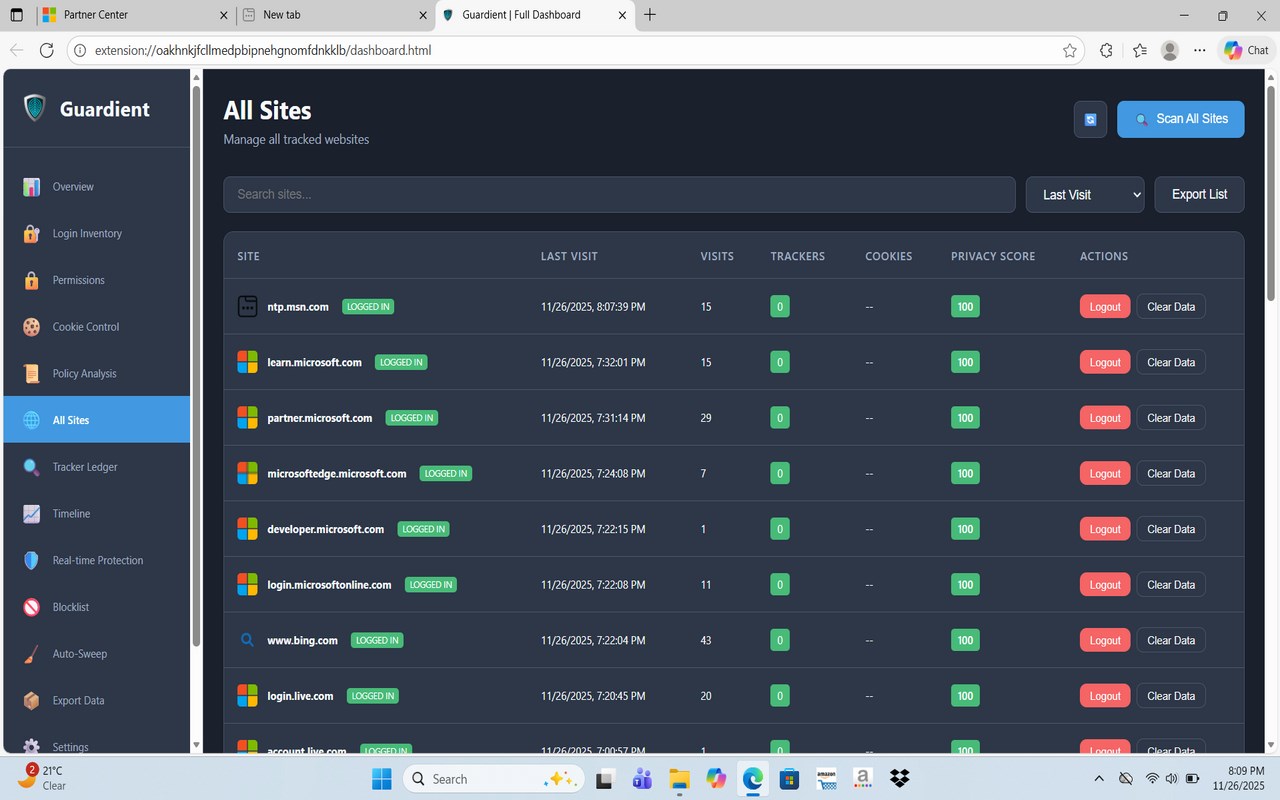
Task: Click the Export Data box icon
Action: [32, 701]
